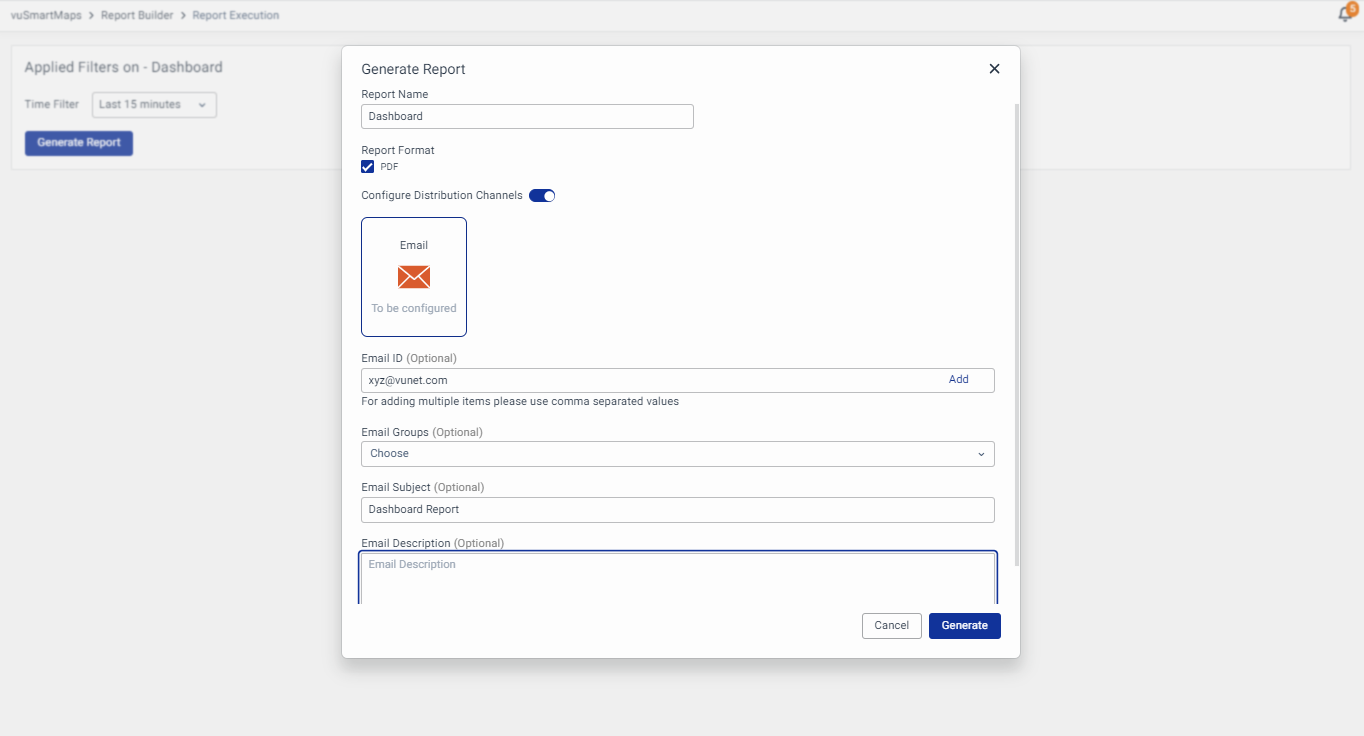Uncheck the PDF report format checkbox
The width and height of the screenshot is (1364, 736).
368,167
